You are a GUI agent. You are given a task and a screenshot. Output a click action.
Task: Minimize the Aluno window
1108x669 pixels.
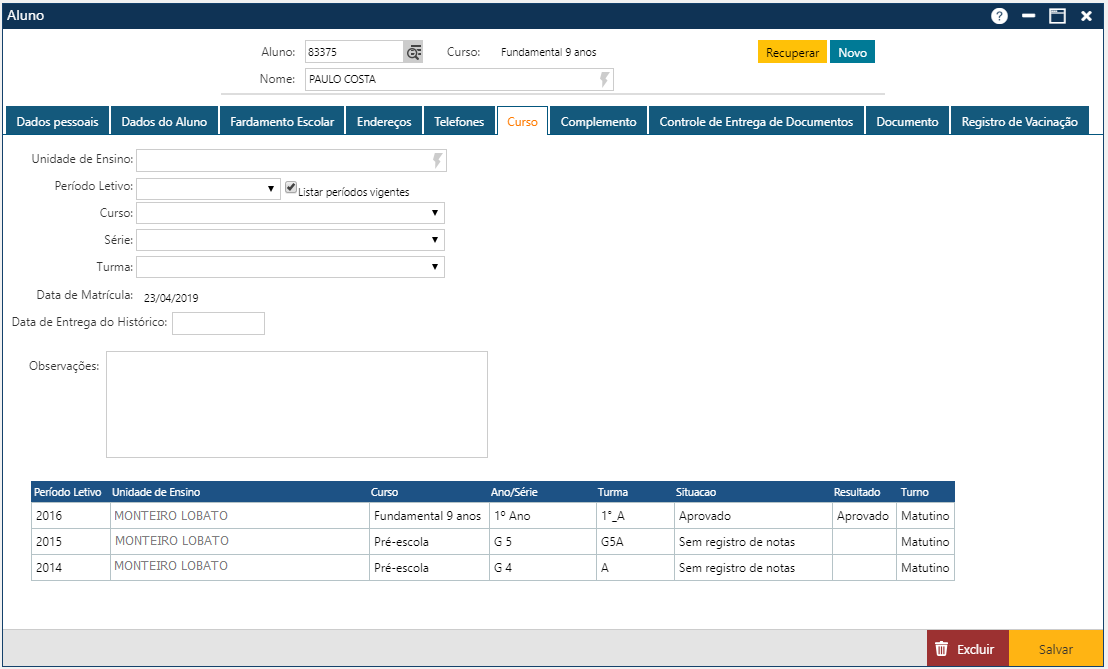pyautogui.click(x=1028, y=16)
